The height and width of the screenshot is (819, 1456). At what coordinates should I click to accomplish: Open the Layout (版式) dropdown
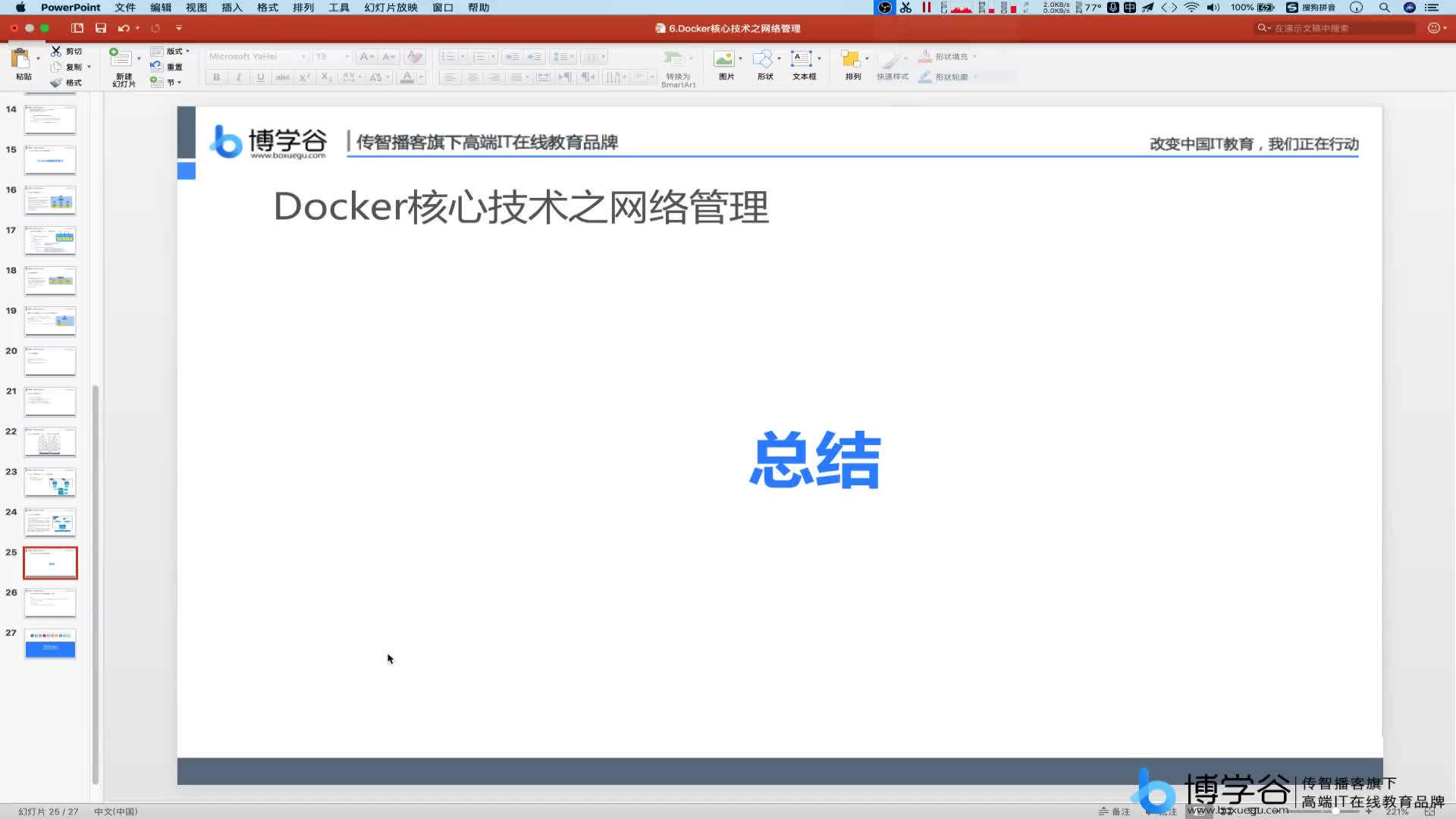[171, 51]
